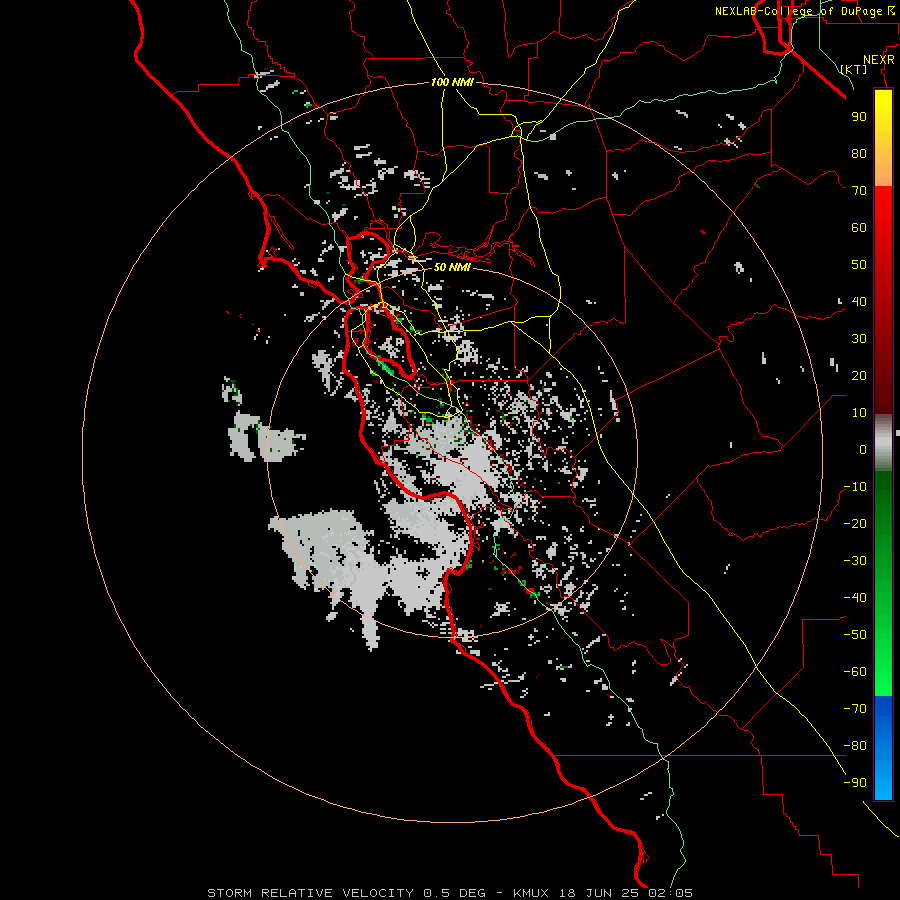Image resolution: width=900 pixels, height=900 pixels.
Task: Click the blue bottom segment of color bar
Action: click(x=883, y=747)
